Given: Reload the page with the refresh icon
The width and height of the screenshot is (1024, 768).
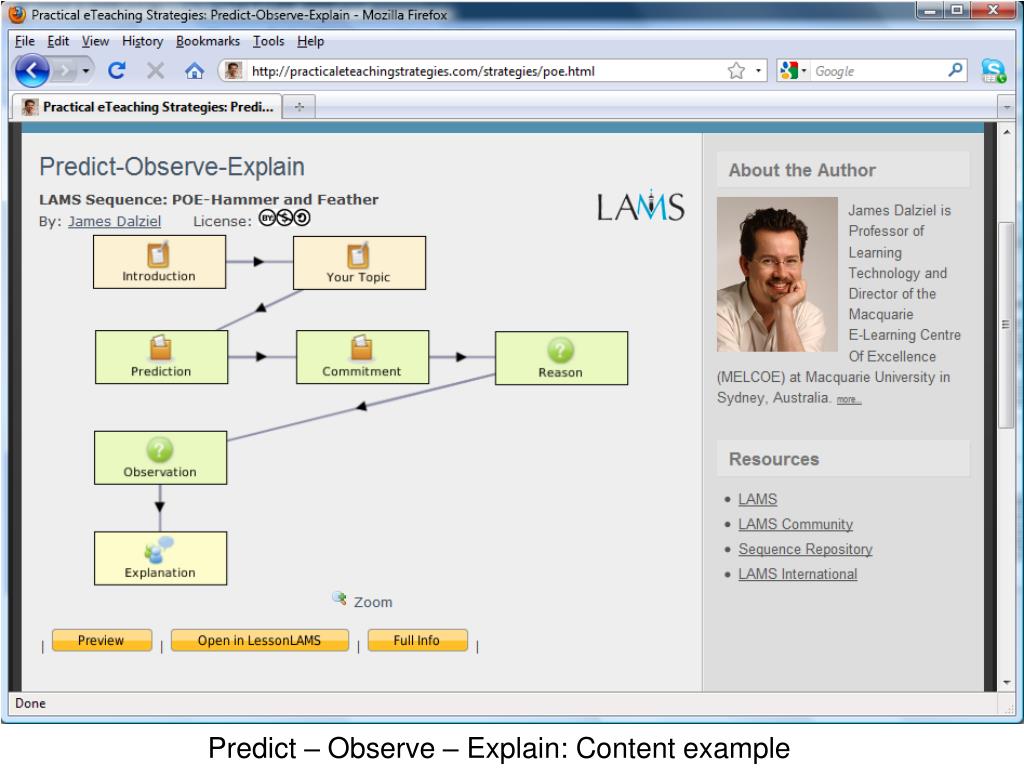Looking at the screenshot, I should tap(117, 71).
